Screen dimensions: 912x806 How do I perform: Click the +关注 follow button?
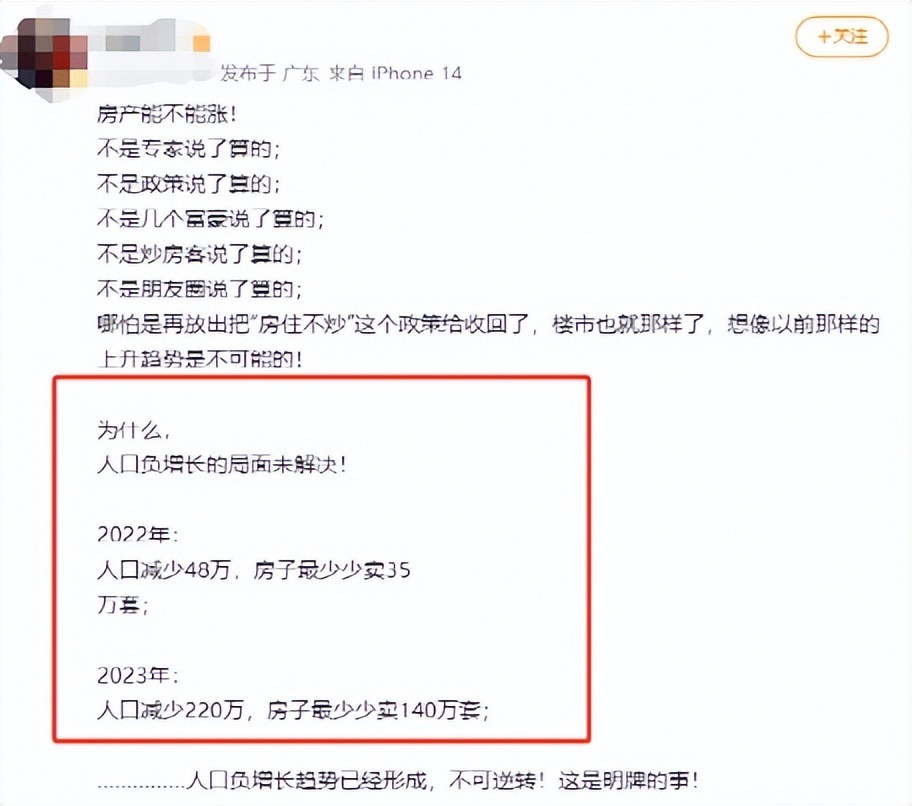tap(842, 37)
